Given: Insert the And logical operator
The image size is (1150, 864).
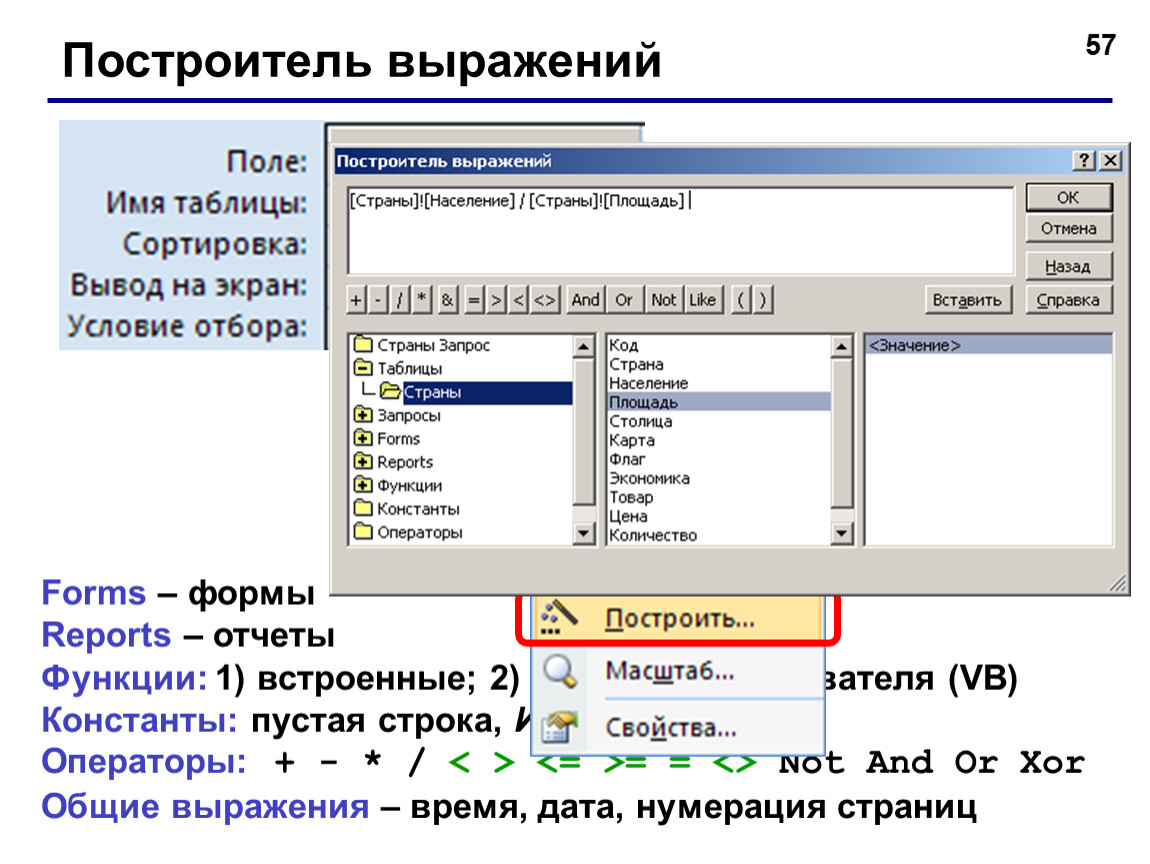Looking at the screenshot, I should (x=585, y=300).
